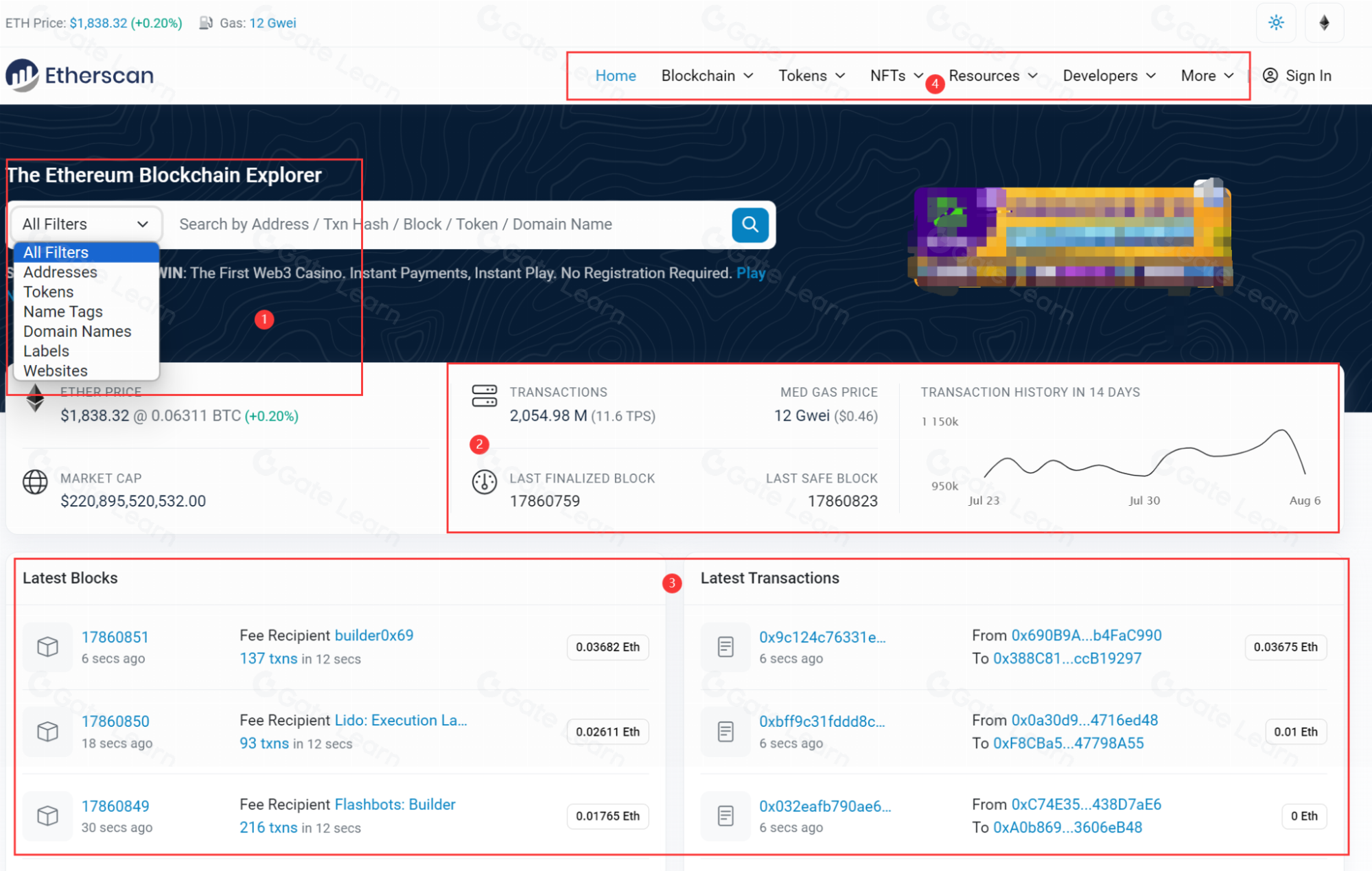Screen dimensions: 1372x871
Task: Click the blue search magnifier button
Action: click(749, 224)
